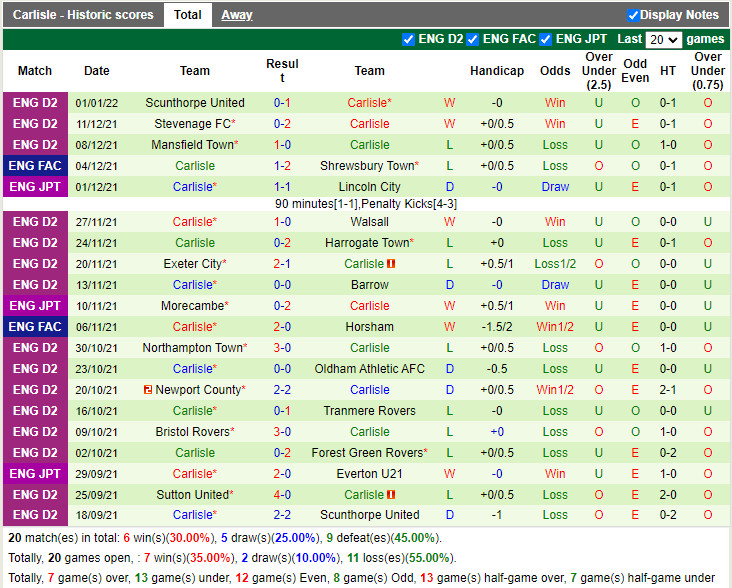The width and height of the screenshot is (732, 588).
Task: Click Loss1/2 odds in Exeter City row
Action: click(555, 264)
